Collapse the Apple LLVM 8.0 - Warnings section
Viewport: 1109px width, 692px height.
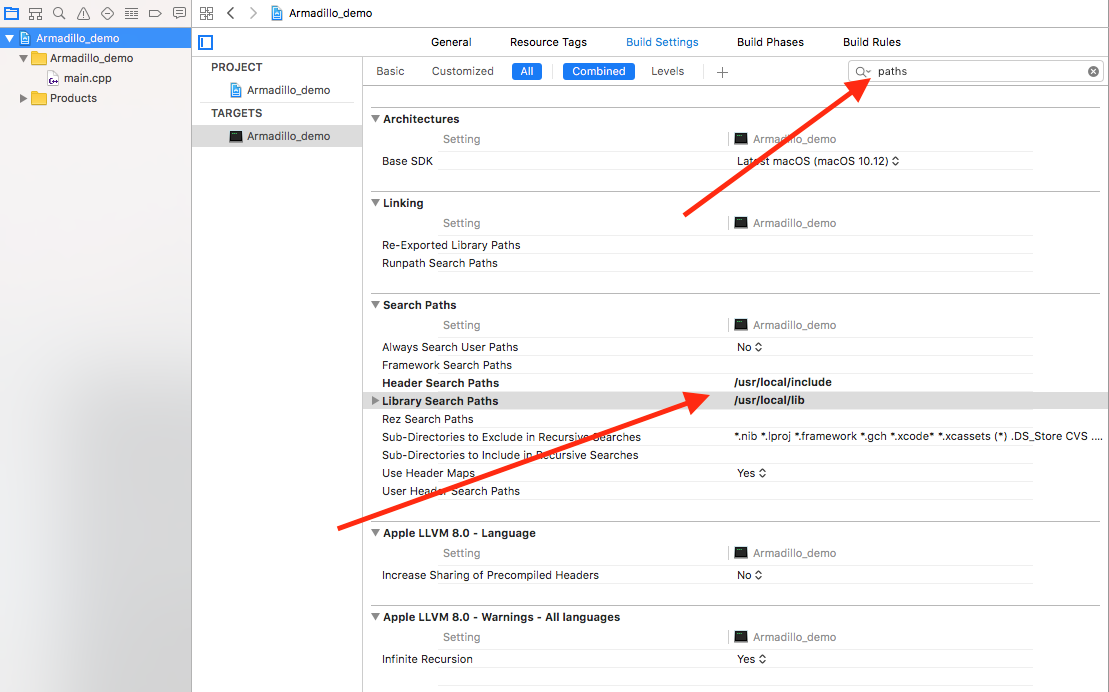(x=376, y=617)
